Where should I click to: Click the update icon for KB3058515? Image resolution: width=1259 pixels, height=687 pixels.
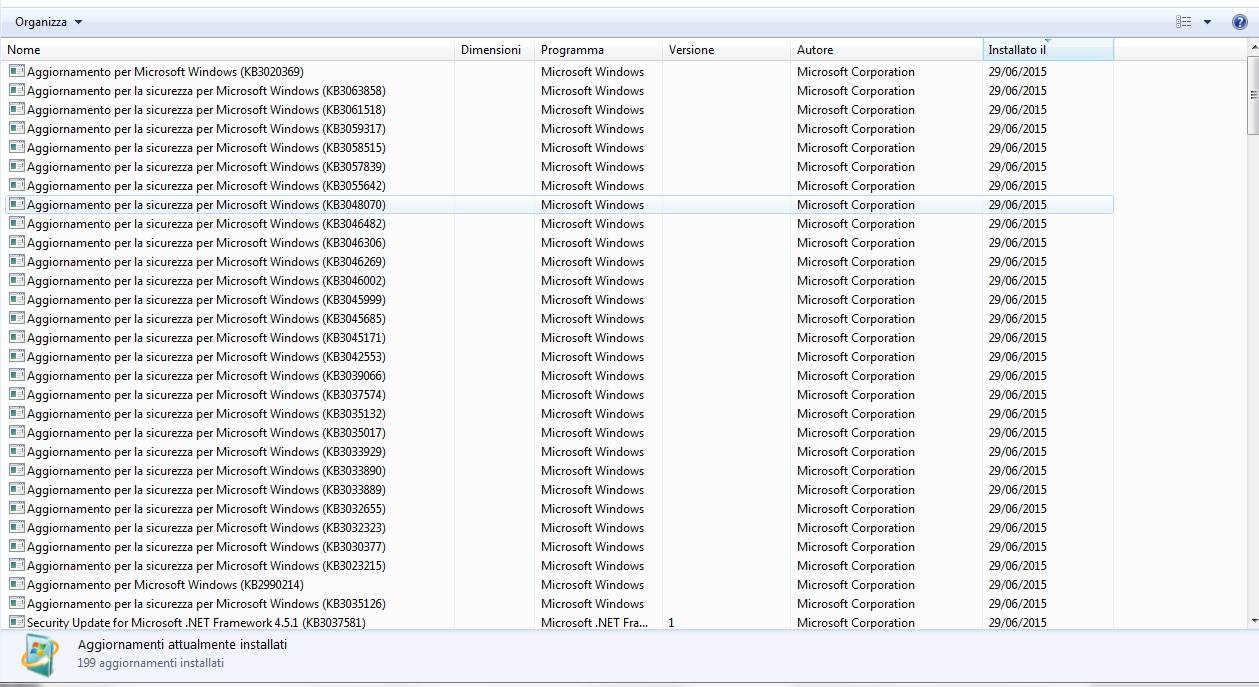[x=16, y=147]
